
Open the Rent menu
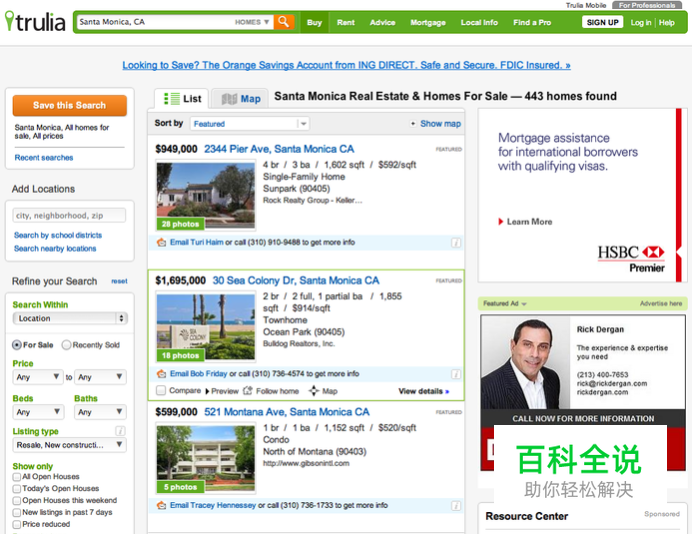346,23
